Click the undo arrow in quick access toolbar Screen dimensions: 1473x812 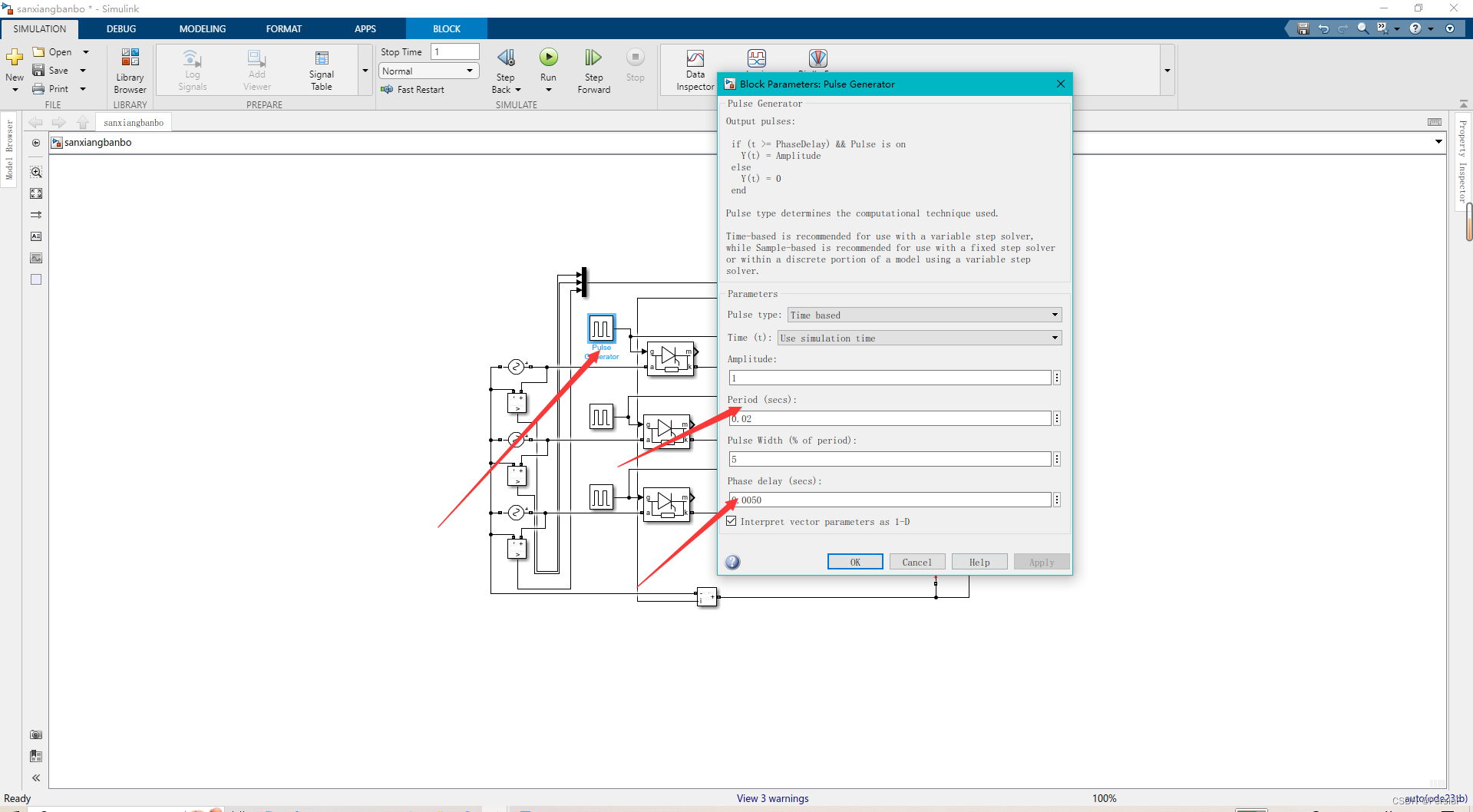[x=1323, y=28]
